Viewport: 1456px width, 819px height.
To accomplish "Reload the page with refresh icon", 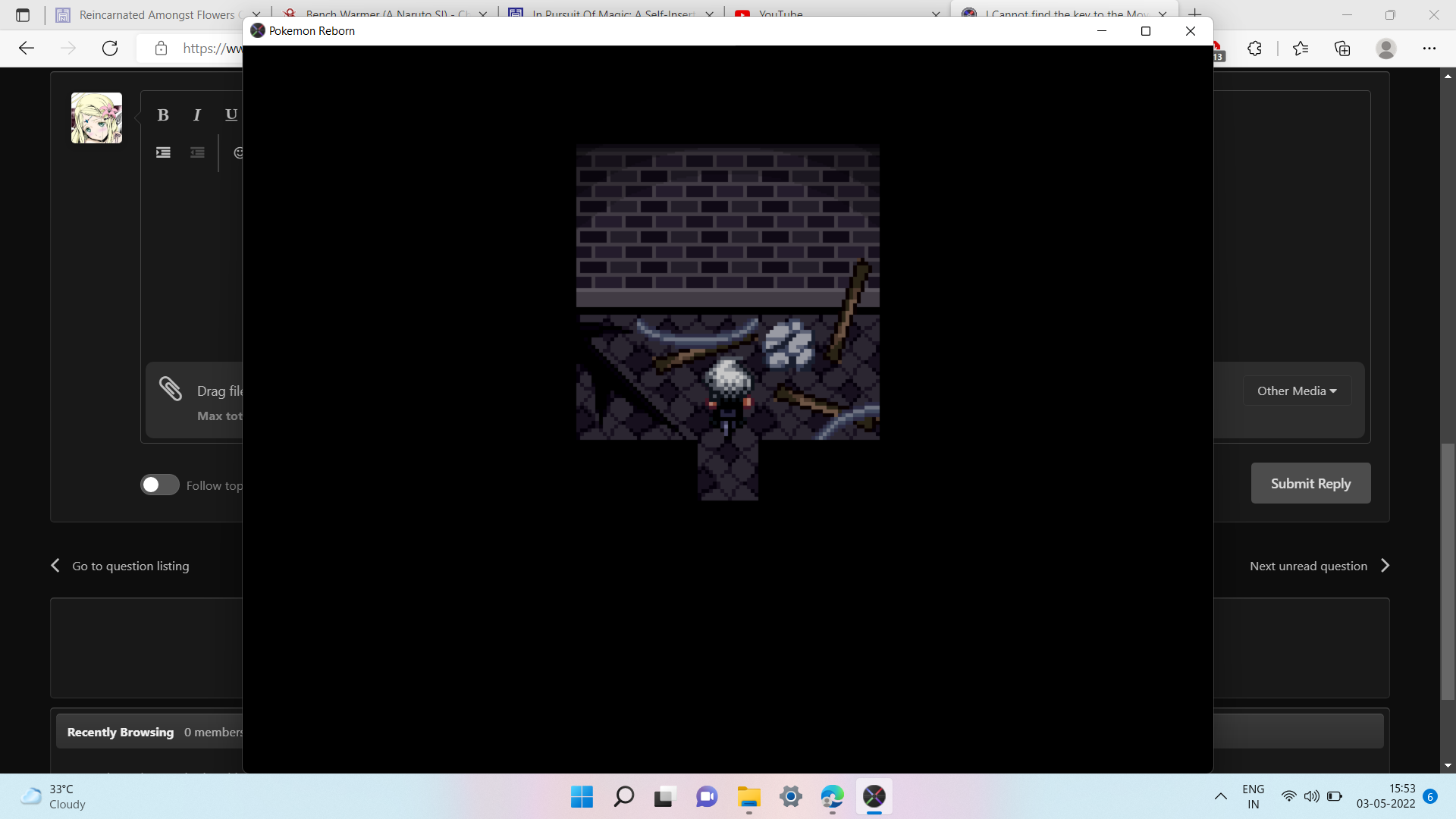I will pyautogui.click(x=110, y=49).
